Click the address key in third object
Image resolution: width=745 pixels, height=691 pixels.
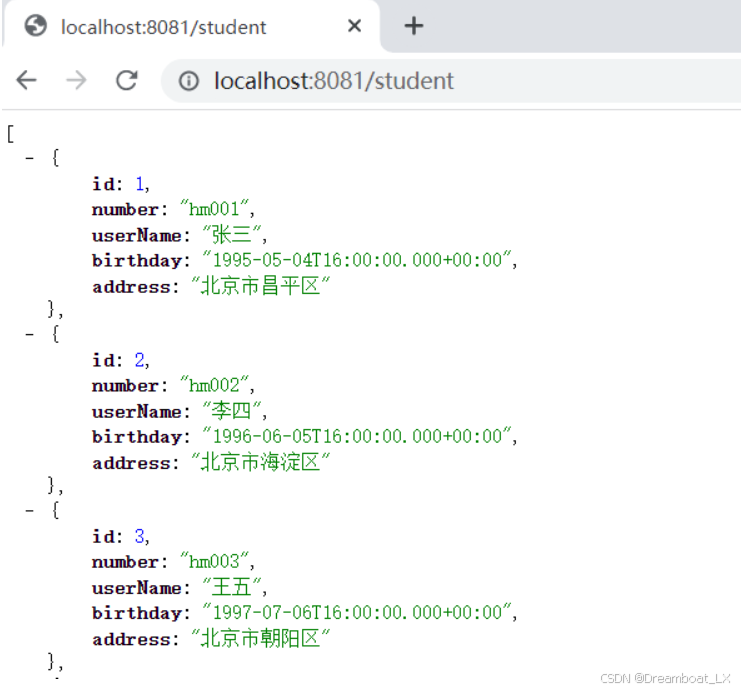click(x=131, y=640)
